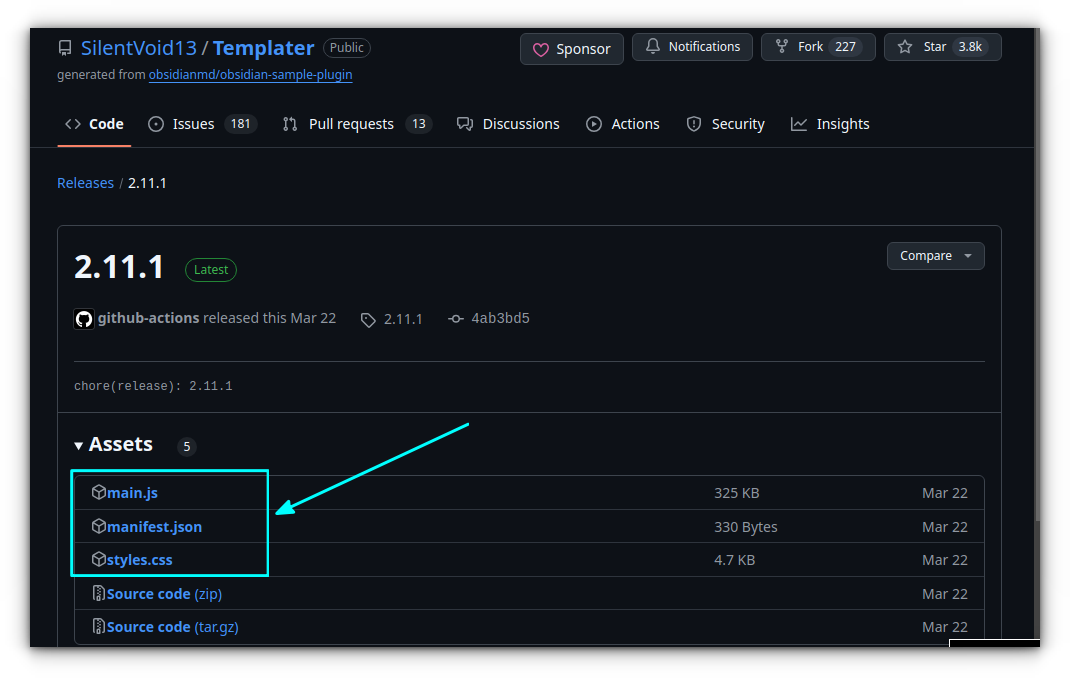Collapse the Assets section triangle
1070x679 pixels.
pos(79,445)
